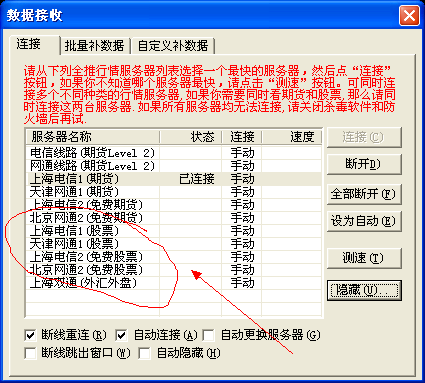
Task: Click 设为自动 button
Action: (x=364, y=221)
